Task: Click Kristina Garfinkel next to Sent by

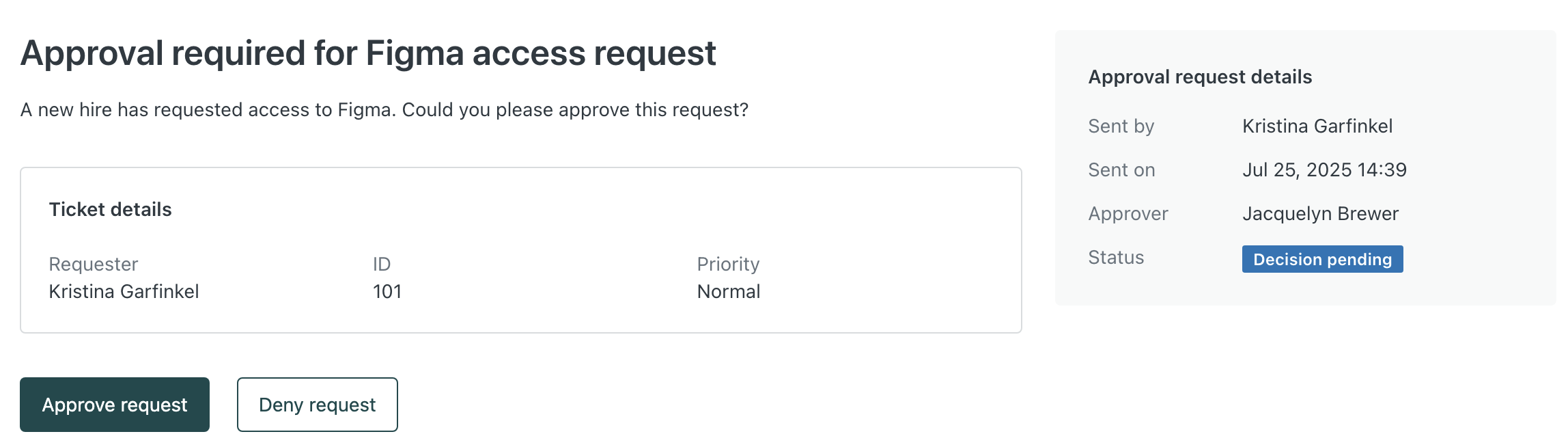Action: click(x=1317, y=126)
